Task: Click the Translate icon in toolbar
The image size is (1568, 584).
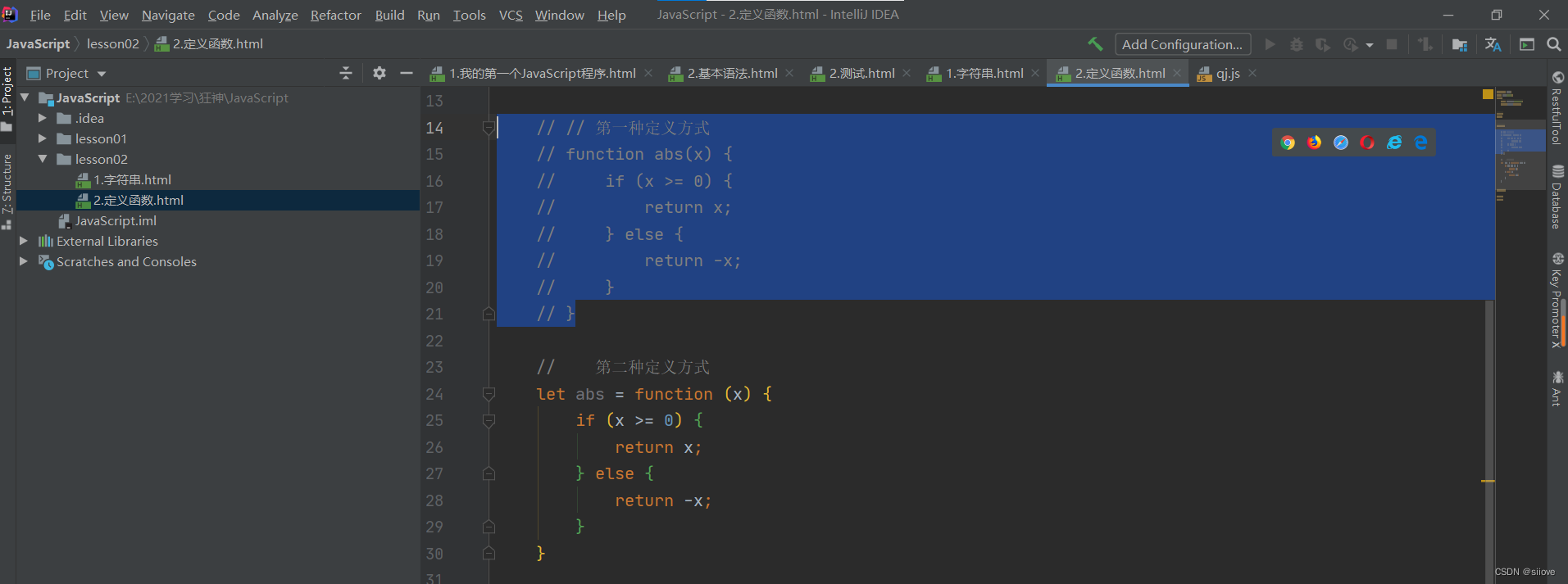Action: 1493,44
